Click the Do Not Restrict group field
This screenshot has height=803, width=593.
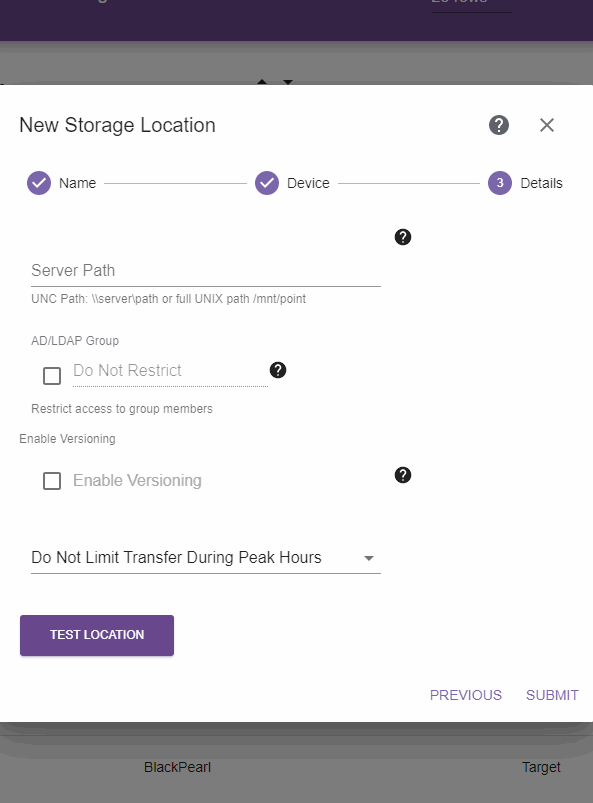tap(171, 371)
